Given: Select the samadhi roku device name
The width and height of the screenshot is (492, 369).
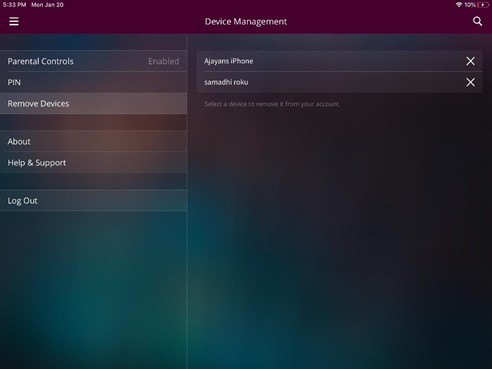Looking at the screenshot, I should pyautogui.click(x=226, y=82).
